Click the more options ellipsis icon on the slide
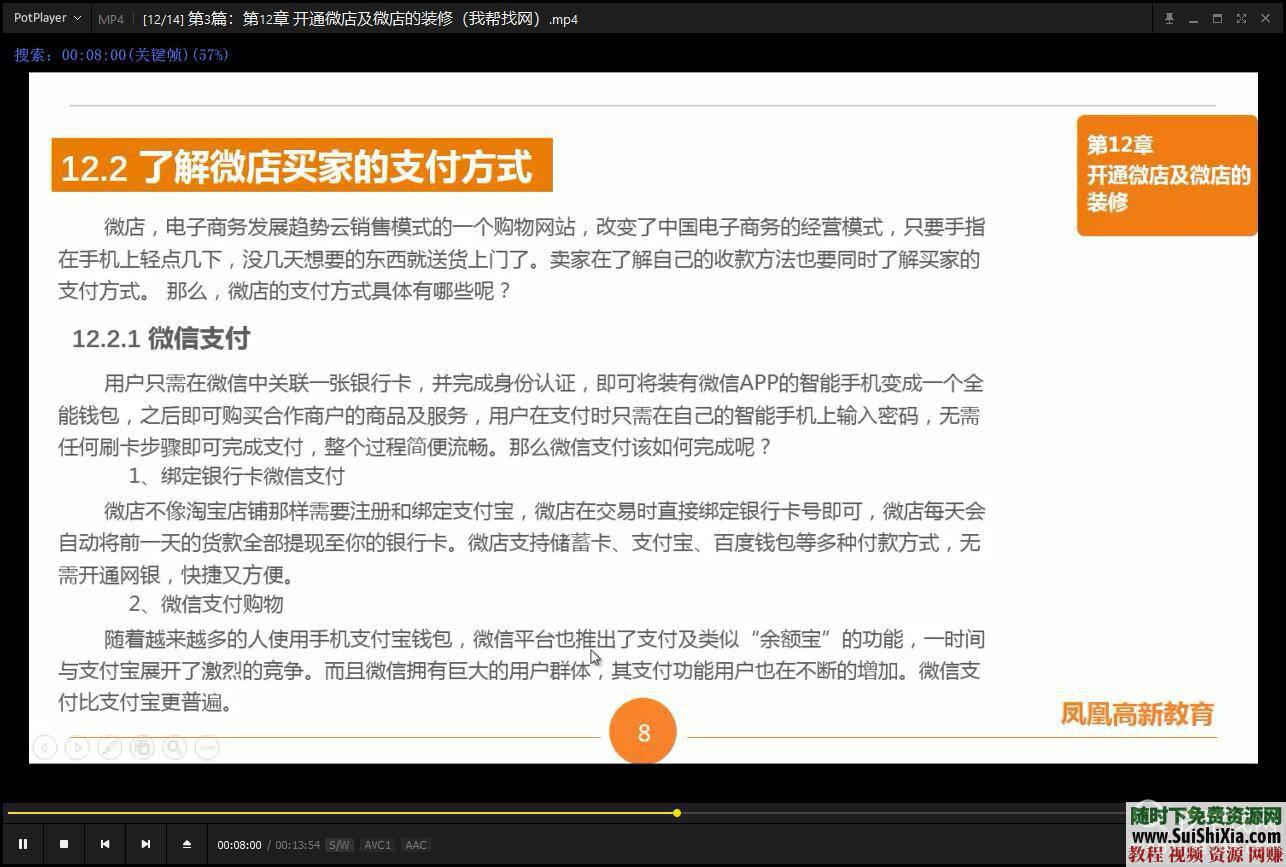Viewport: 1286px width, 867px height. pos(207,747)
